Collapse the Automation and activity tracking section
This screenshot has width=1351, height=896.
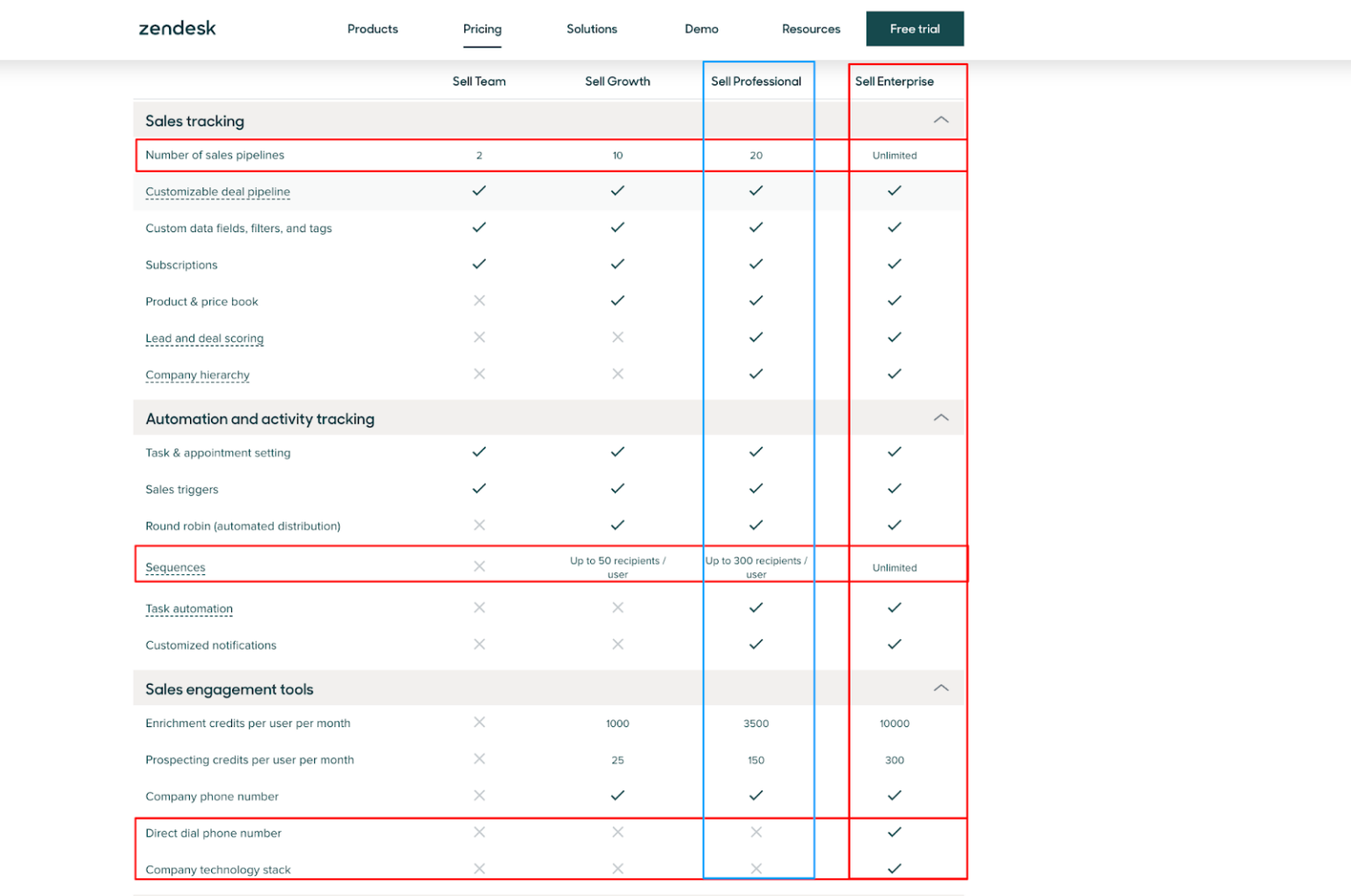click(942, 418)
